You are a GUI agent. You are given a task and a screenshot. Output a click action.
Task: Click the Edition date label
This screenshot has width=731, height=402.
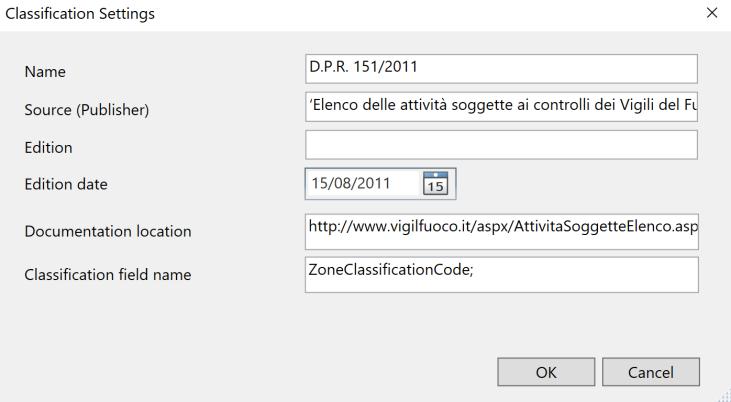tap(66, 184)
